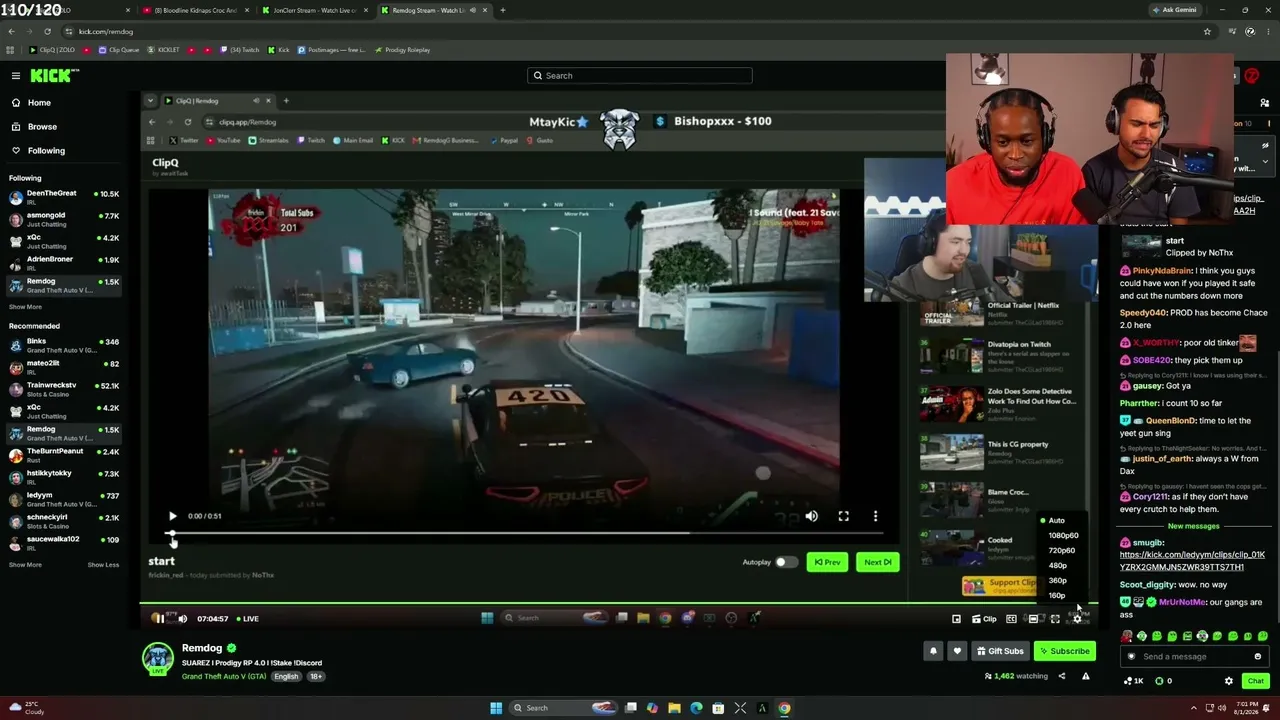Viewport: 1280px width, 720px height.
Task: Expand Show More under Following list
Action: point(25,307)
